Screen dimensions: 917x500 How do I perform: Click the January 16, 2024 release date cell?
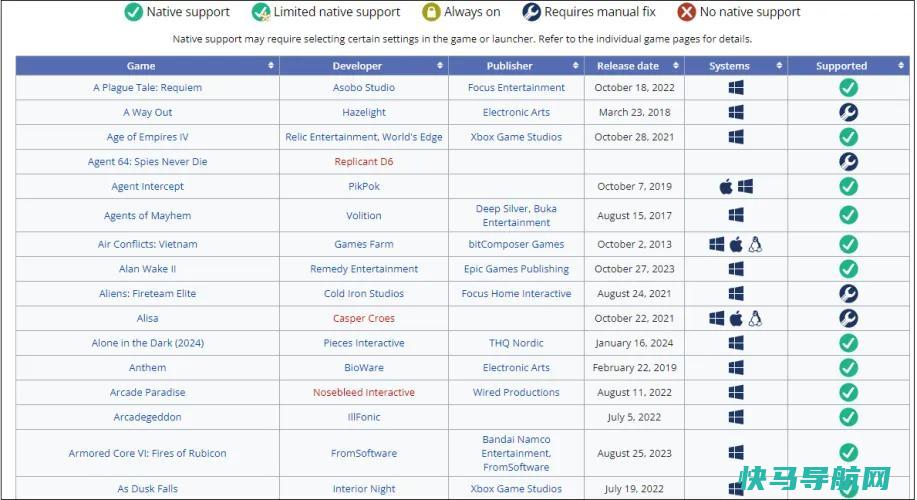pos(635,343)
